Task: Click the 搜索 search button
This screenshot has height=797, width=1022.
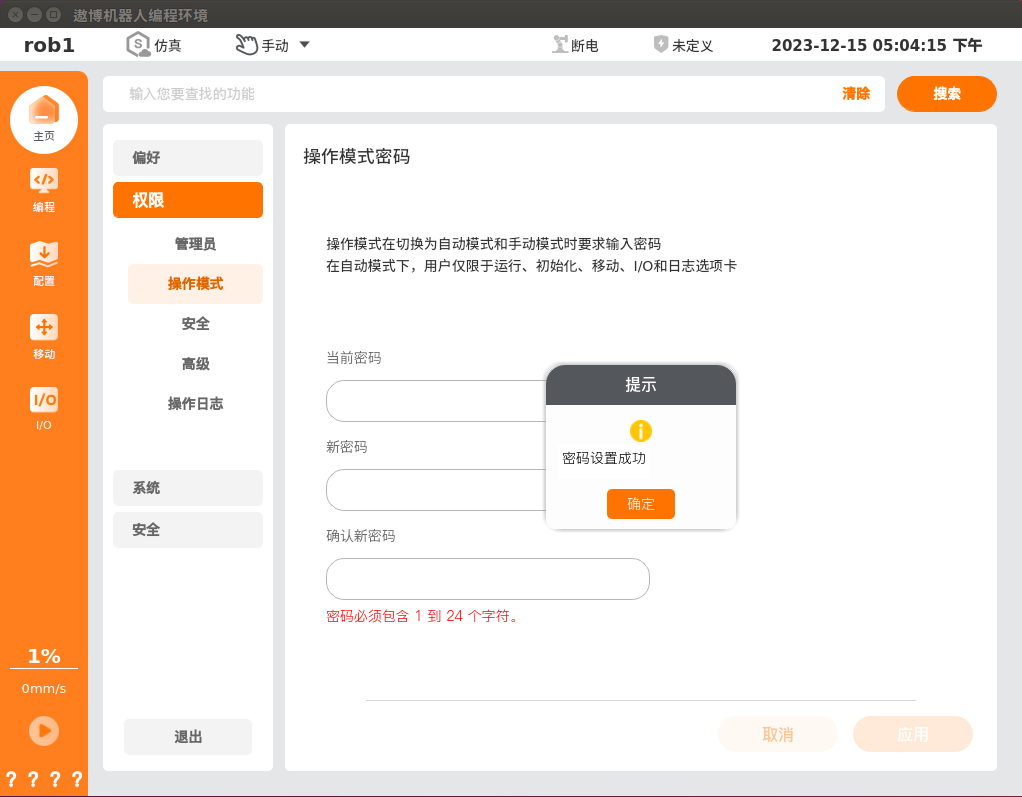Action: click(946, 94)
